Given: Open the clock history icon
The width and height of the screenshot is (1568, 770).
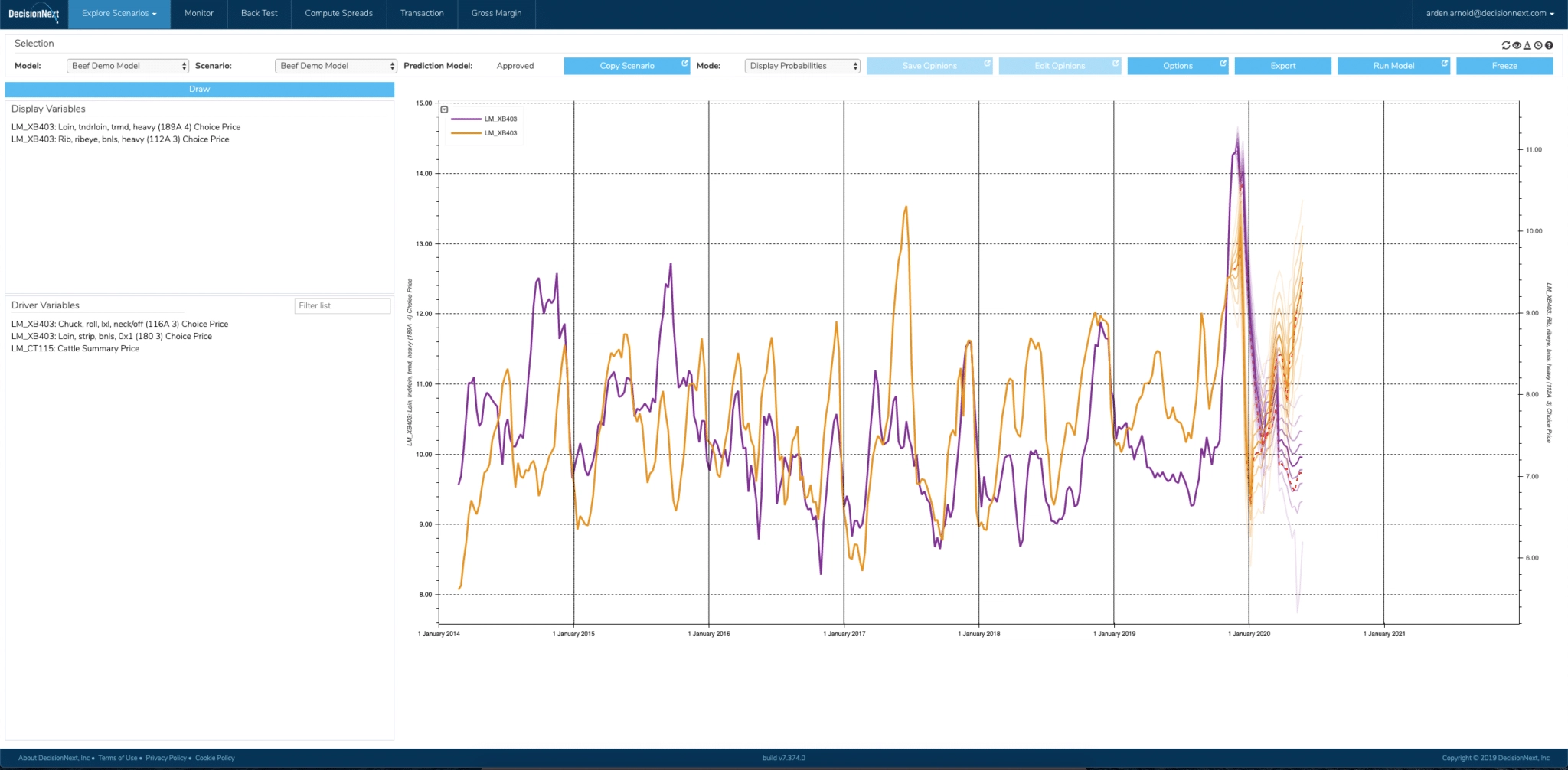Looking at the screenshot, I should pyautogui.click(x=1538, y=45).
